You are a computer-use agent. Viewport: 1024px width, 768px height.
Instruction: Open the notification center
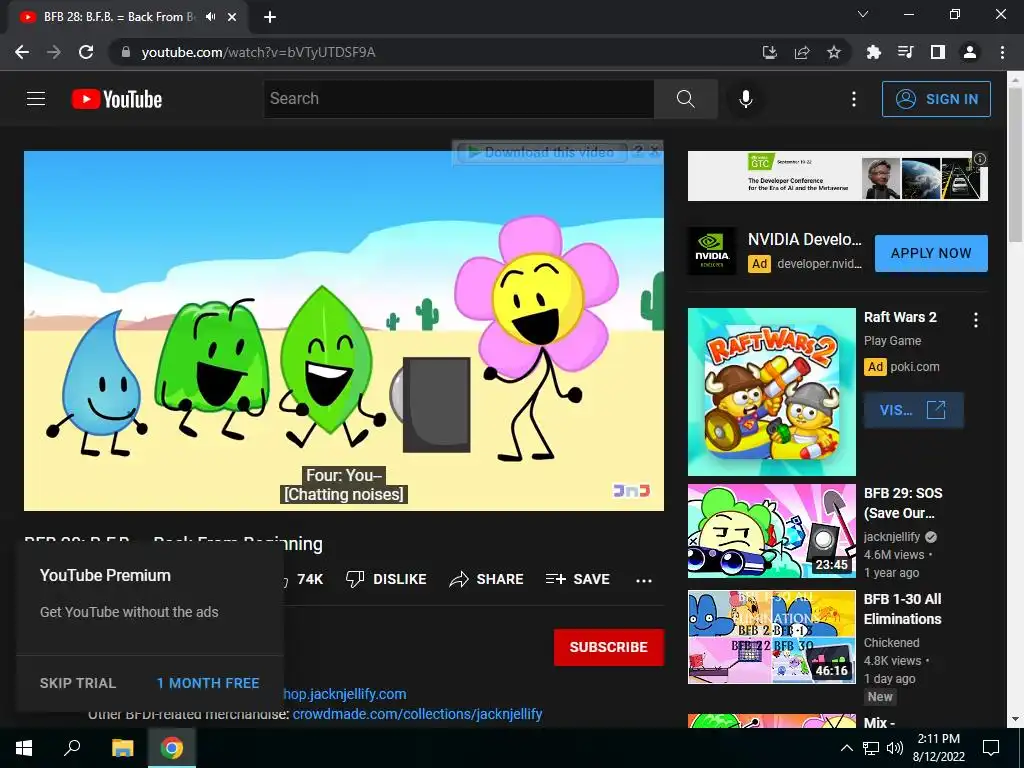pos(991,748)
